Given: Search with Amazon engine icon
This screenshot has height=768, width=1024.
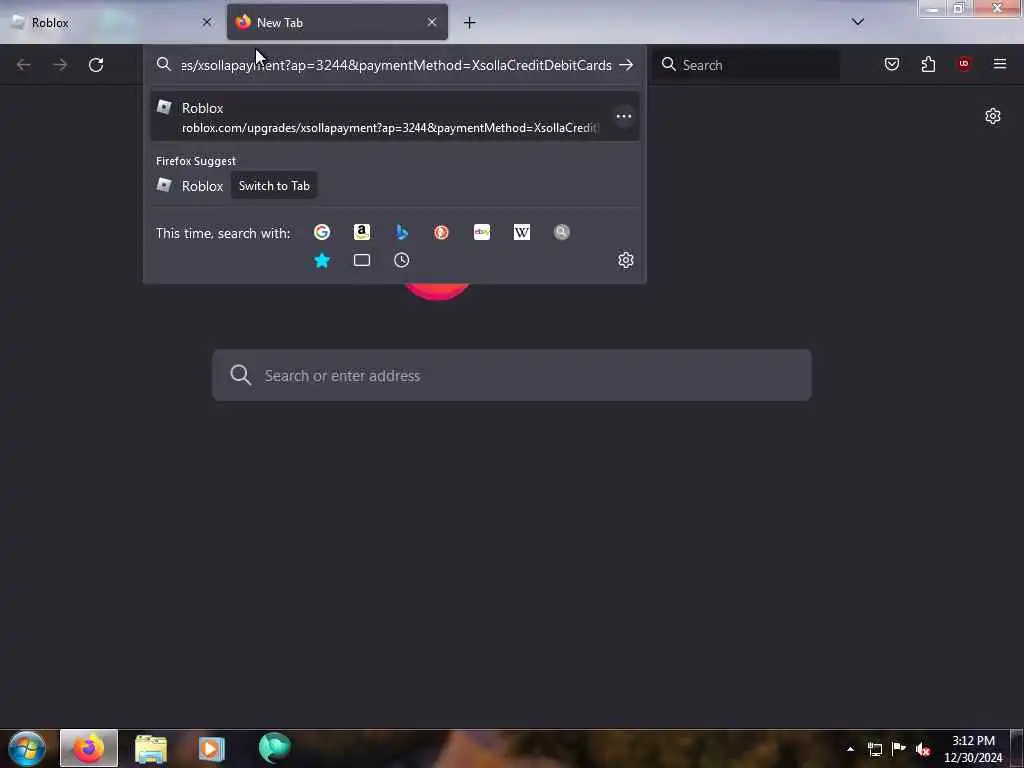Looking at the screenshot, I should coord(362,232).
